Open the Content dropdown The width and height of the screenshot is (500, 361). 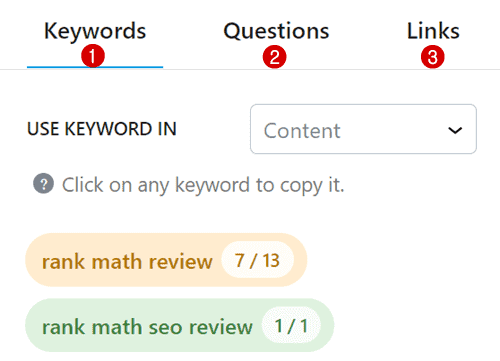click(363, 129)
